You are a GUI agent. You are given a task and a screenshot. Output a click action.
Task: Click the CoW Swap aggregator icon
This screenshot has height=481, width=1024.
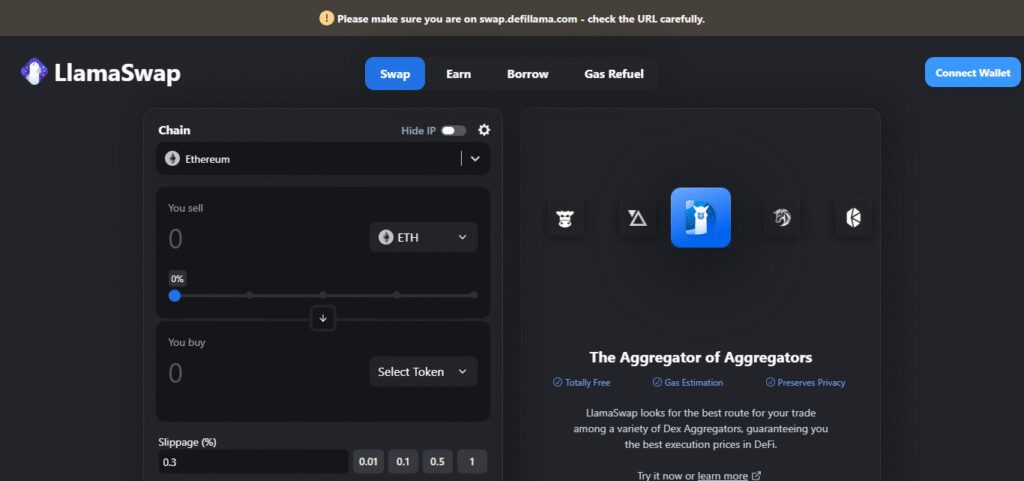pos(566,218)
